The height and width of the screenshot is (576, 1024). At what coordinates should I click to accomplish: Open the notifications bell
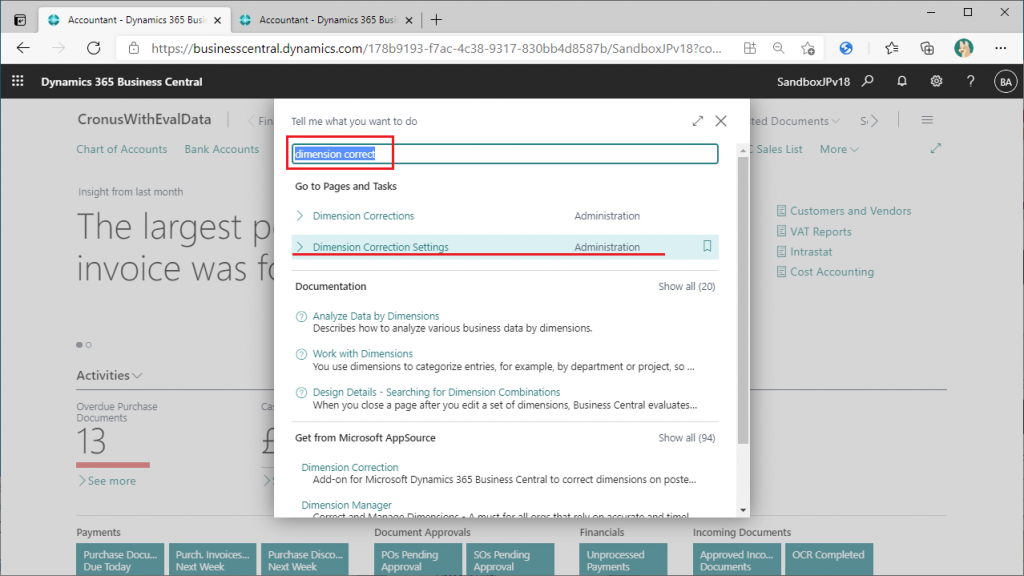902,81
